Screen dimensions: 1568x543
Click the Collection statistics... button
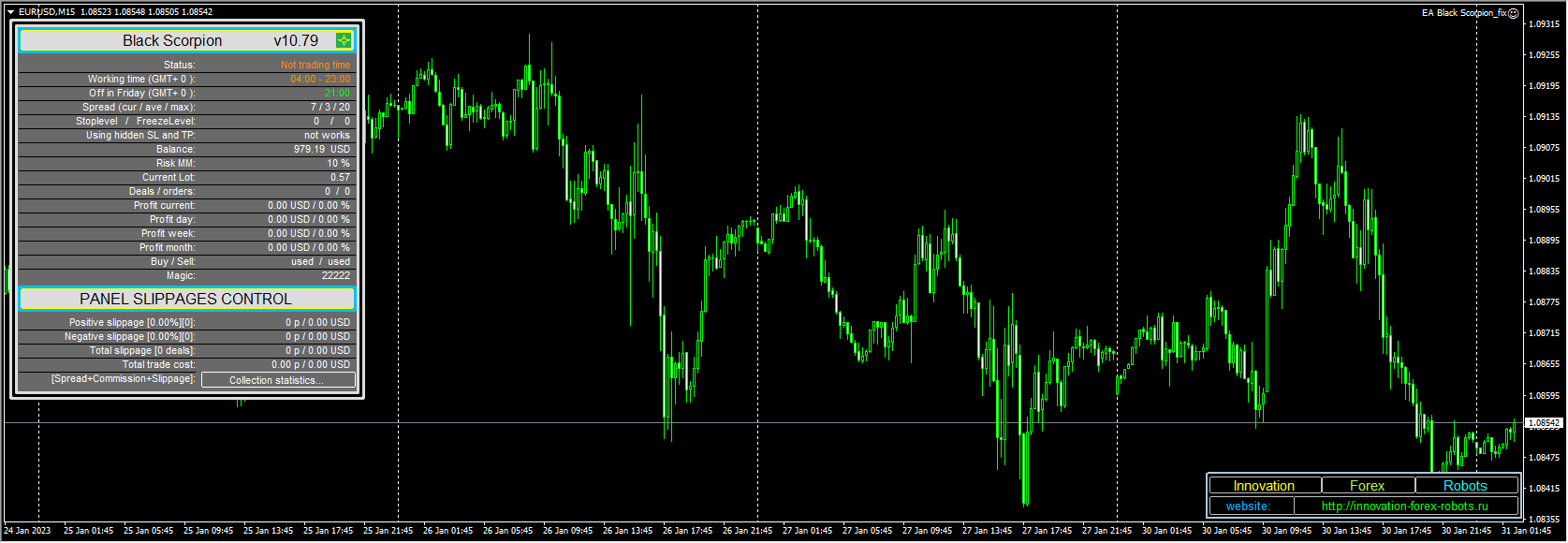(278, 380)
